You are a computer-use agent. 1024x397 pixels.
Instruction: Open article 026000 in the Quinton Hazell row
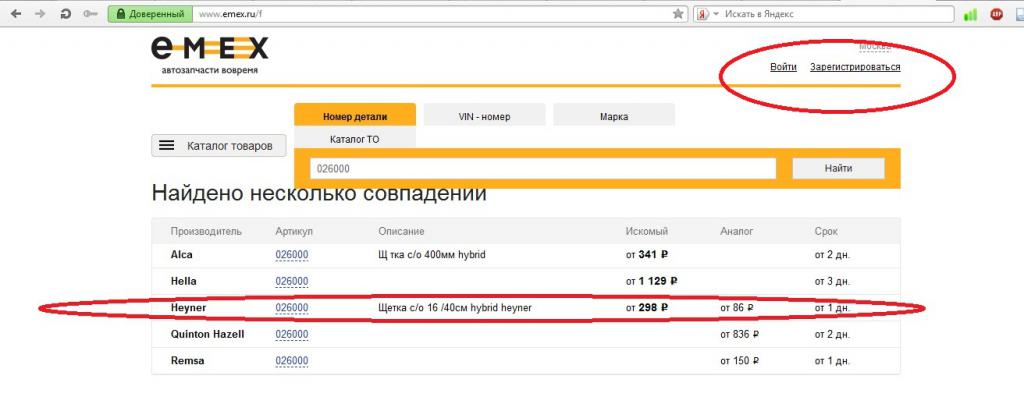point(292,334)
